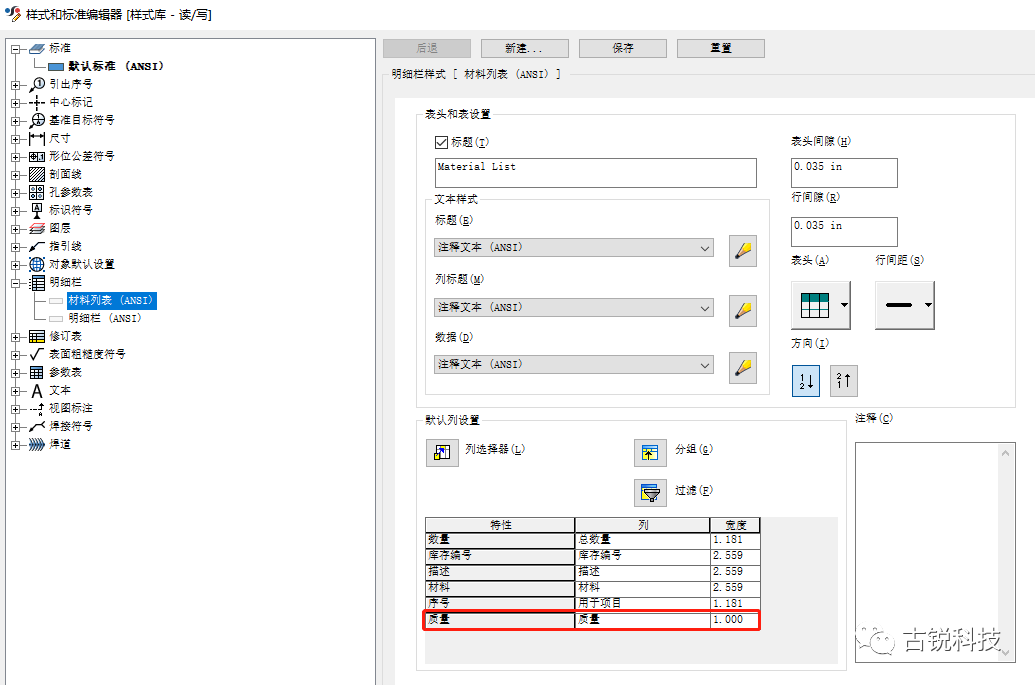This screenshot has height=685, width=1035.
Task: Click the 中心标记 center mark icon
Action: (x=37, y=102)
